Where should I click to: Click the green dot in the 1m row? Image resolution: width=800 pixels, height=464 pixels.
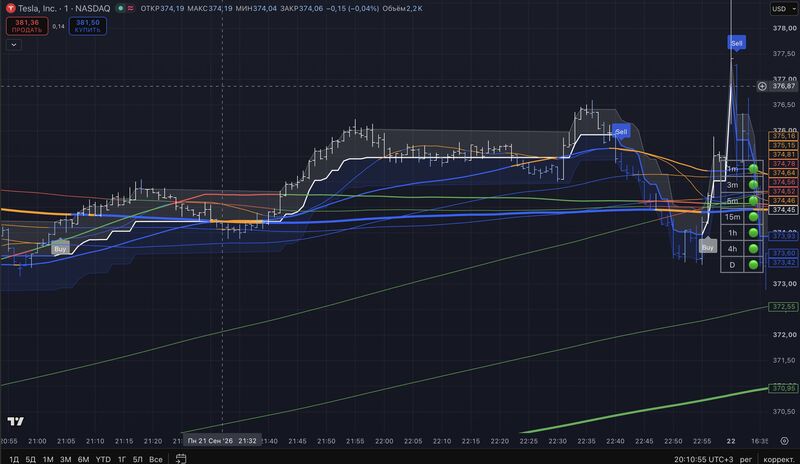(x=753, y=168)
